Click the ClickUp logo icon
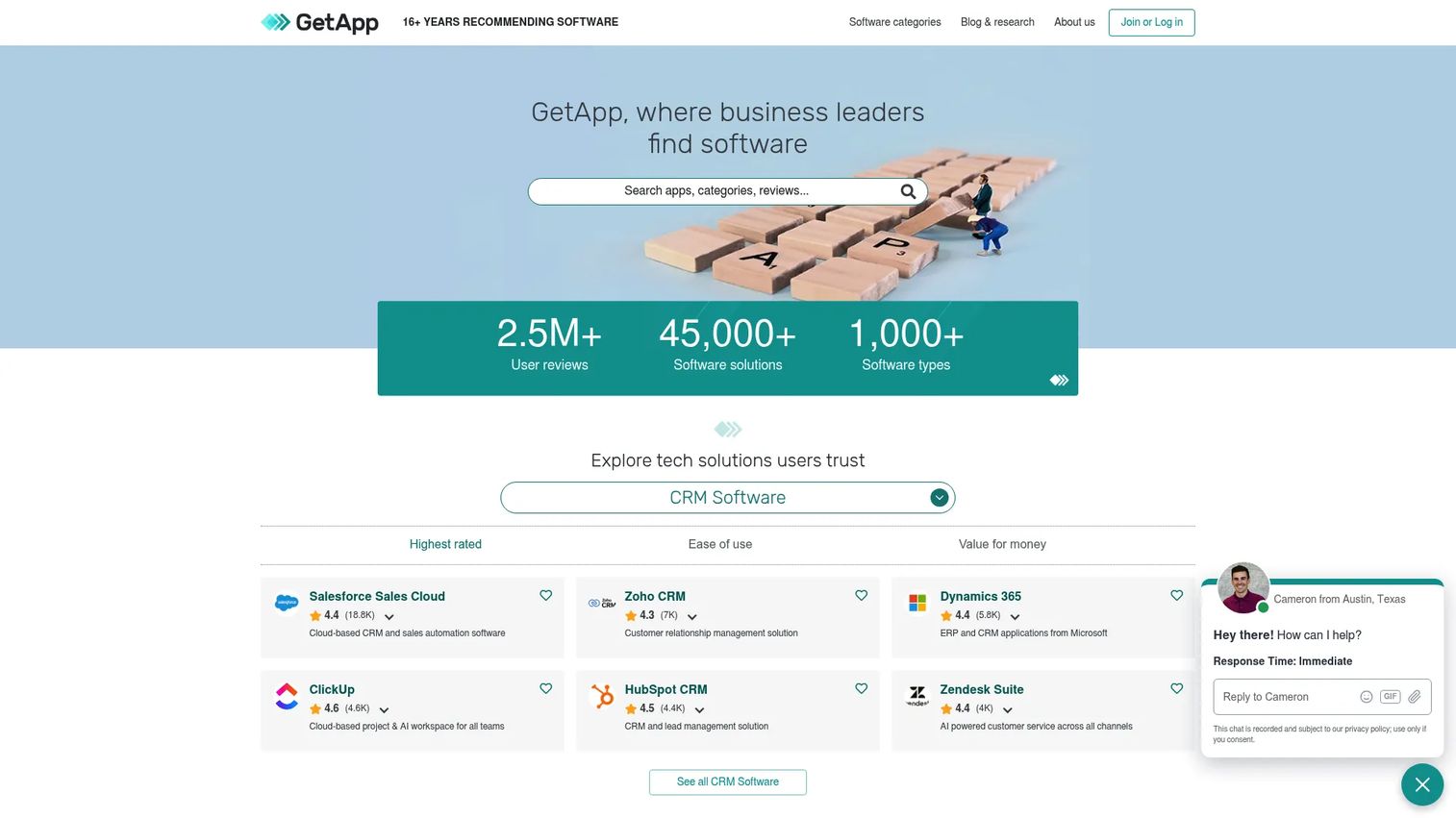Image resolution: width=1456 pixels, height=818 pixels. (x=287, y=696)
